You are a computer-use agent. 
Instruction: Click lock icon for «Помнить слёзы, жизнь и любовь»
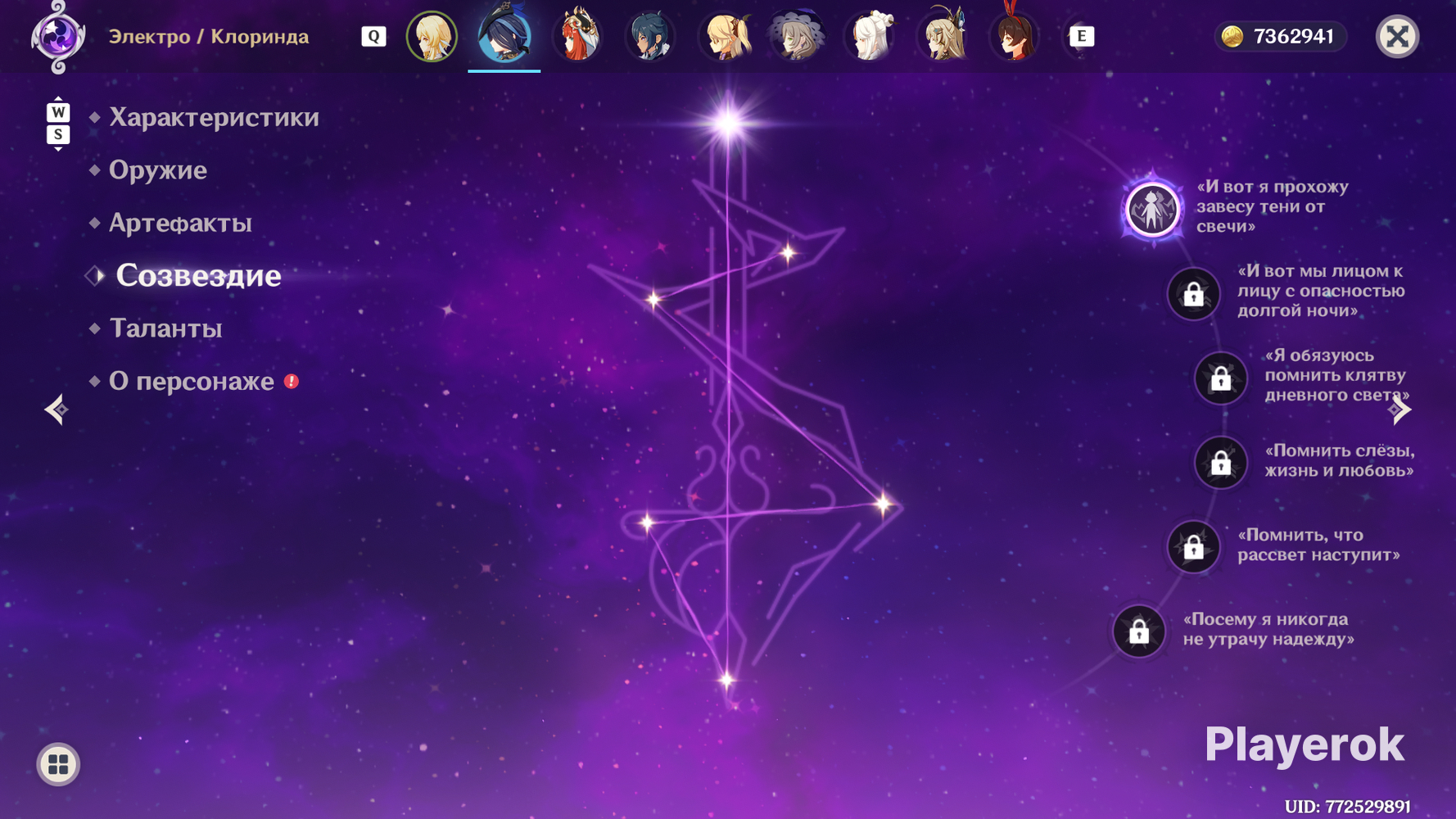pos(1221,463)
